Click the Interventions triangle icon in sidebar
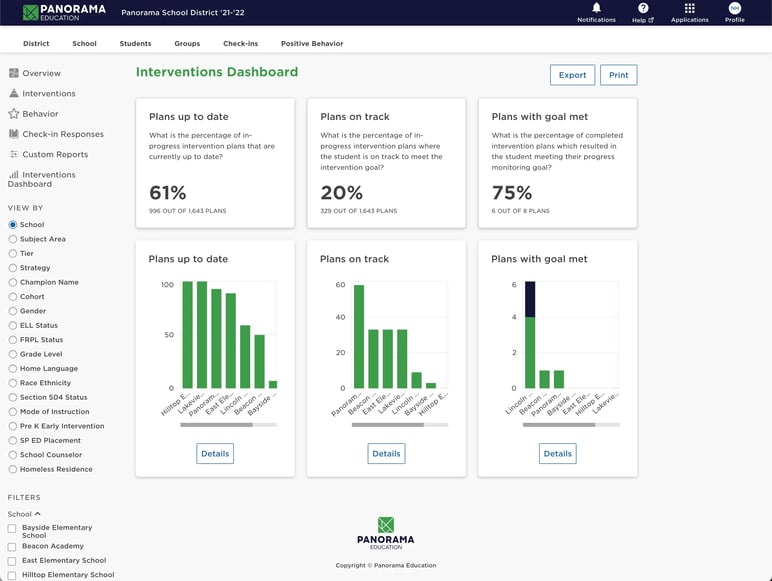 [14, 93]
